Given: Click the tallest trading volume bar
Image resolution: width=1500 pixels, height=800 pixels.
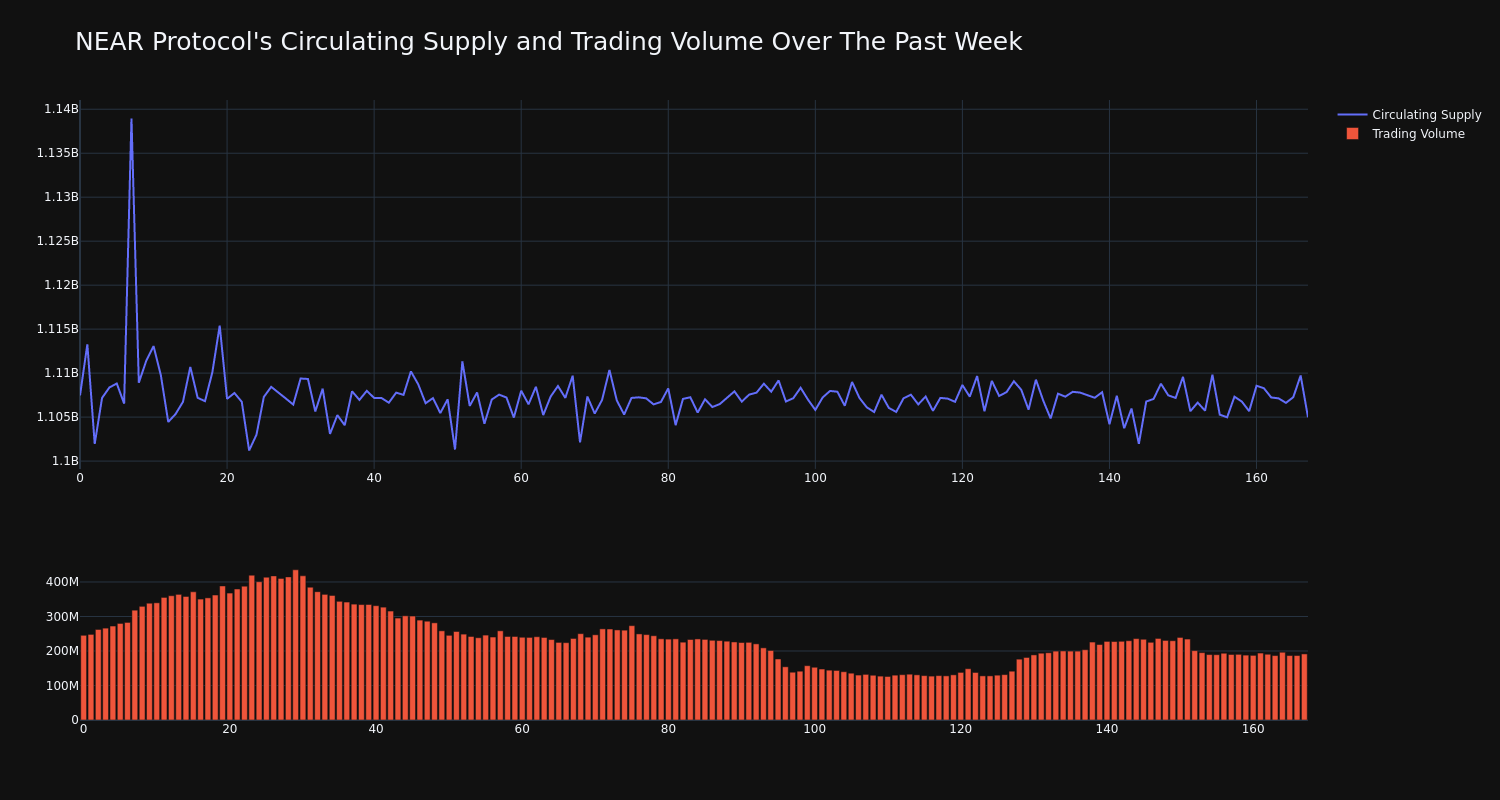Looking at the screenshot, I should 295,645.
